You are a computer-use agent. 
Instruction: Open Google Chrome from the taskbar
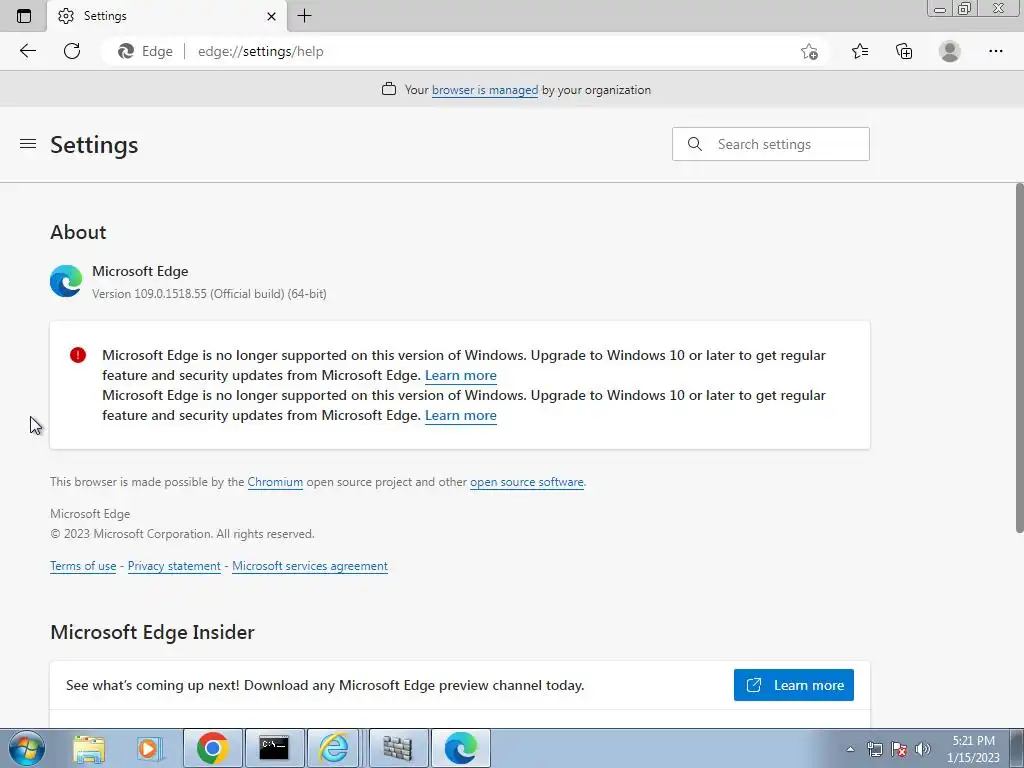pyautogui.click(x=212, y=748)
